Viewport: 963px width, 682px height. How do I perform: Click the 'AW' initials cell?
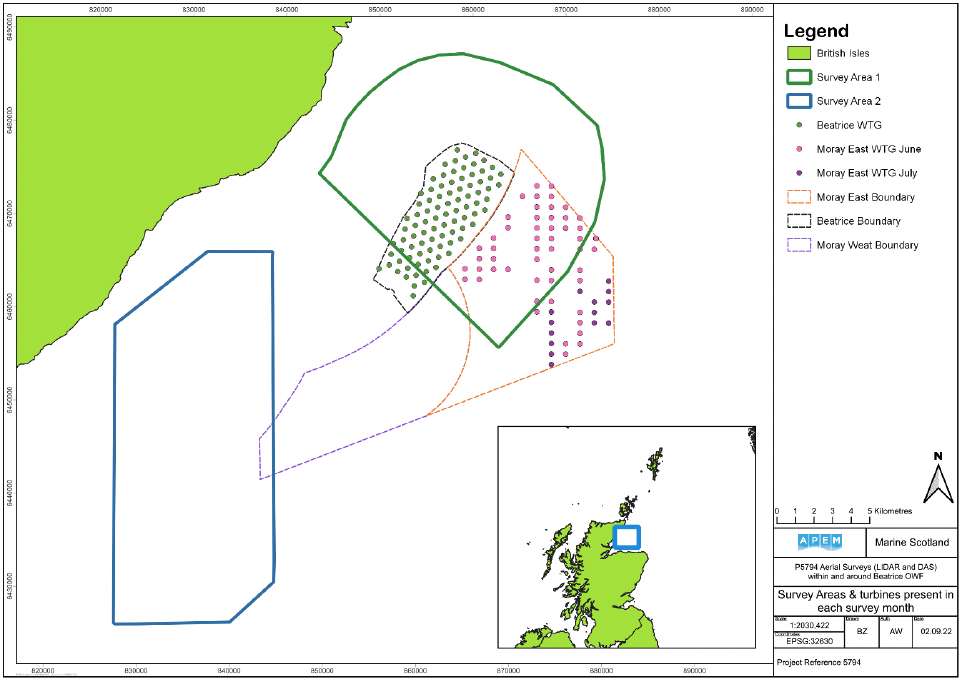tap(896, 631)
